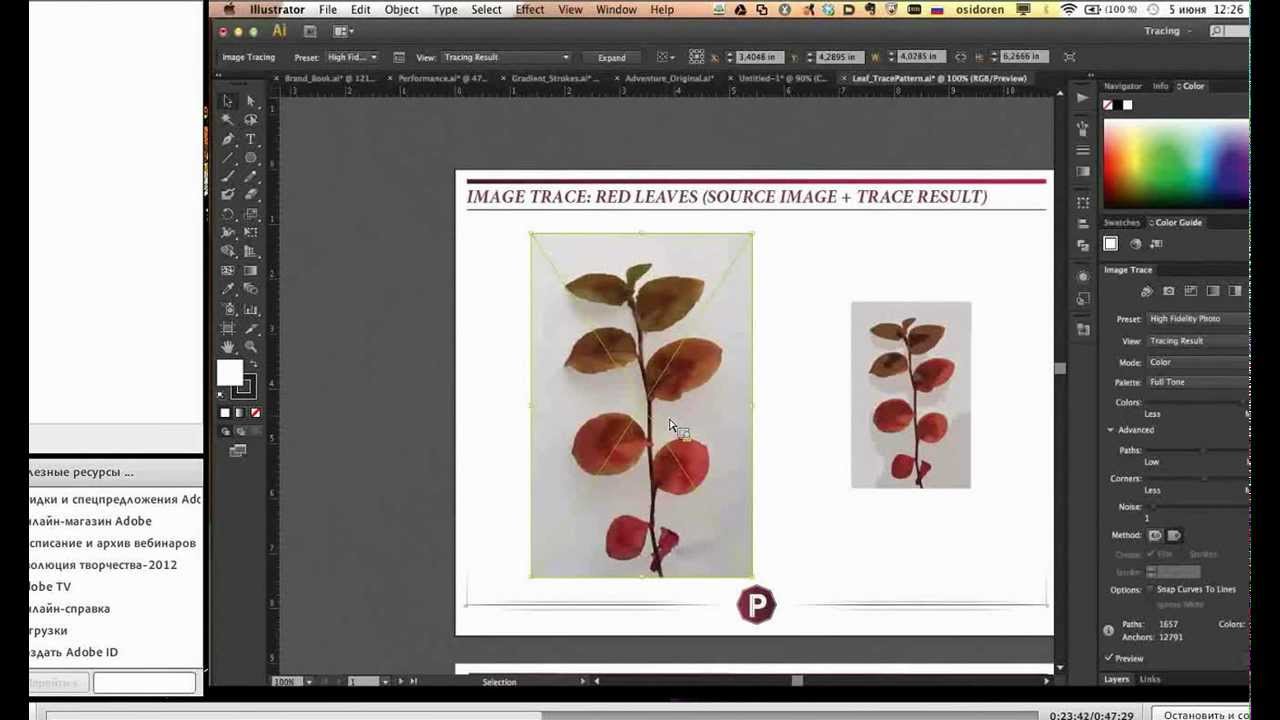Image resolution: width=1280 pixels, height=720 pixels.
Task: Choose the Paintbrush tool
Action: point(228,177)
